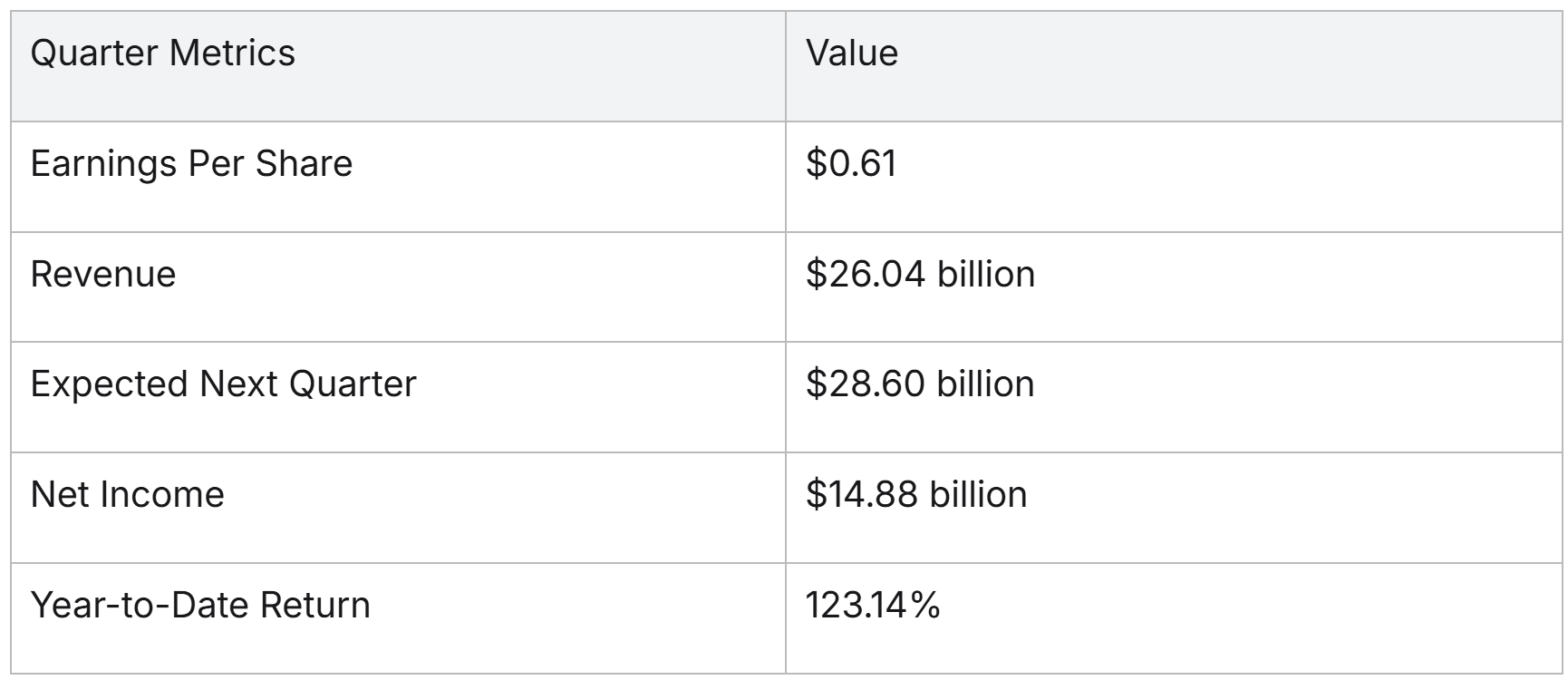Viewport: 1568px width, 680px height.
Task: Click the "Earnings Per Share" row label
Action: [191, 164]
